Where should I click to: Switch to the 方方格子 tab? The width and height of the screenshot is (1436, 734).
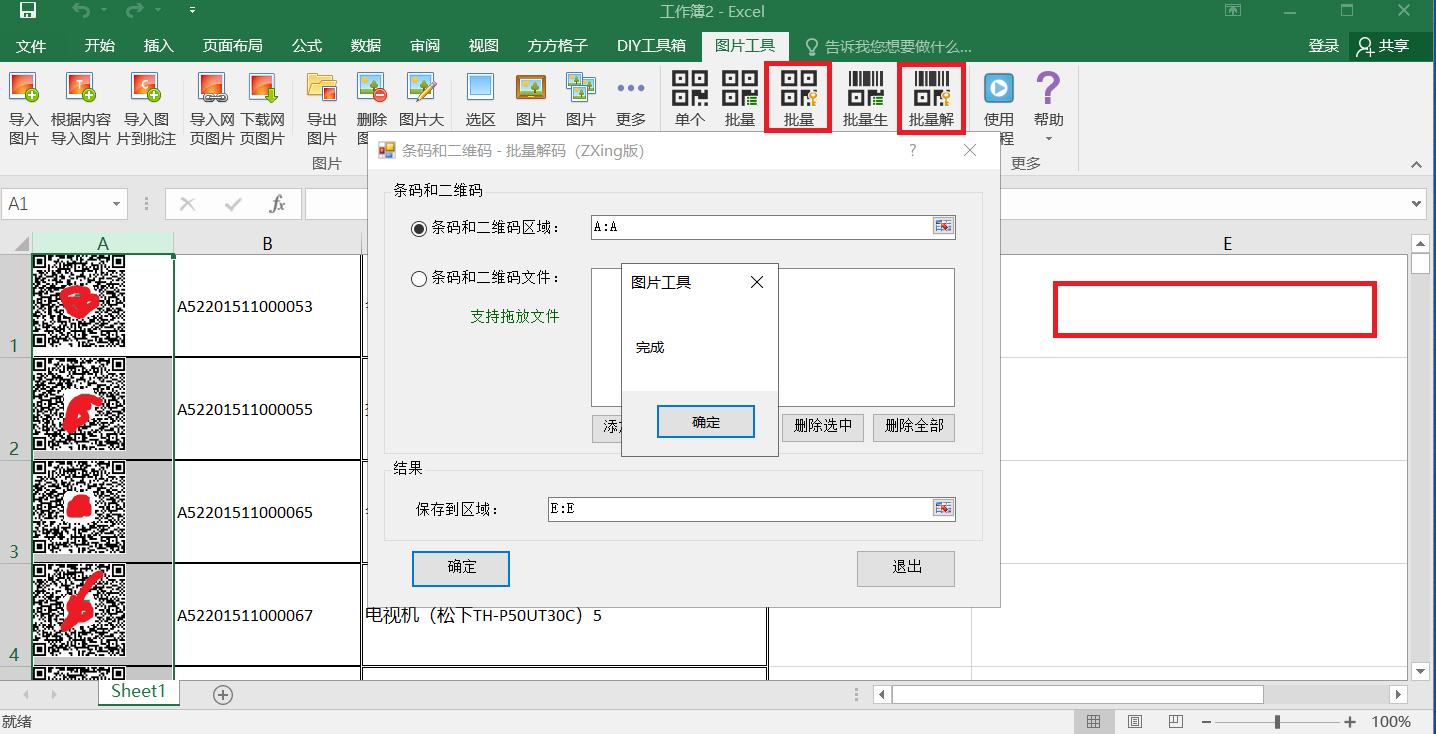[558, 46]
